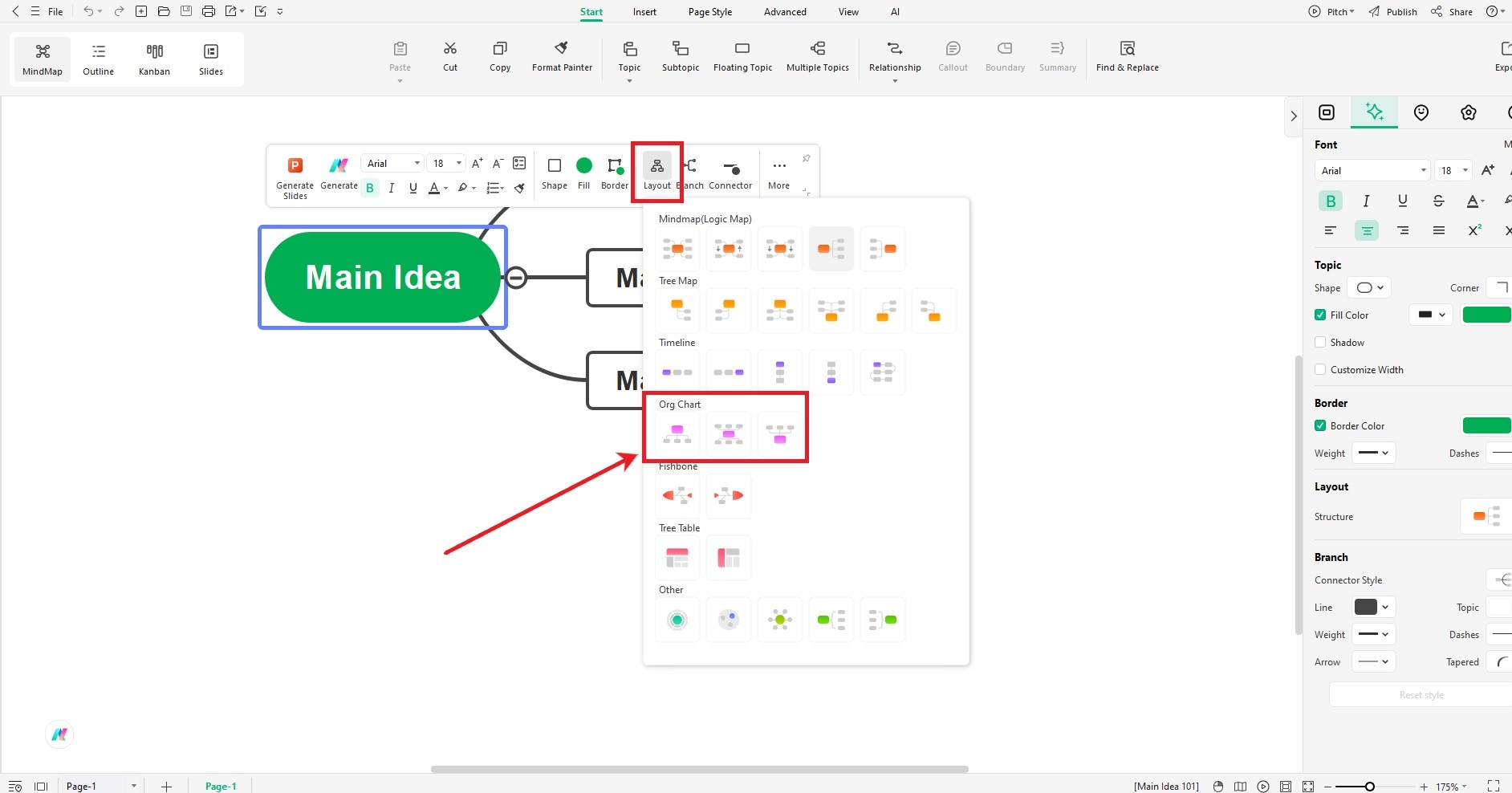Viewport: 1512px width, 793px height.
Task: Toggle the Fill Color checkbox
Action: [1320, 315]
